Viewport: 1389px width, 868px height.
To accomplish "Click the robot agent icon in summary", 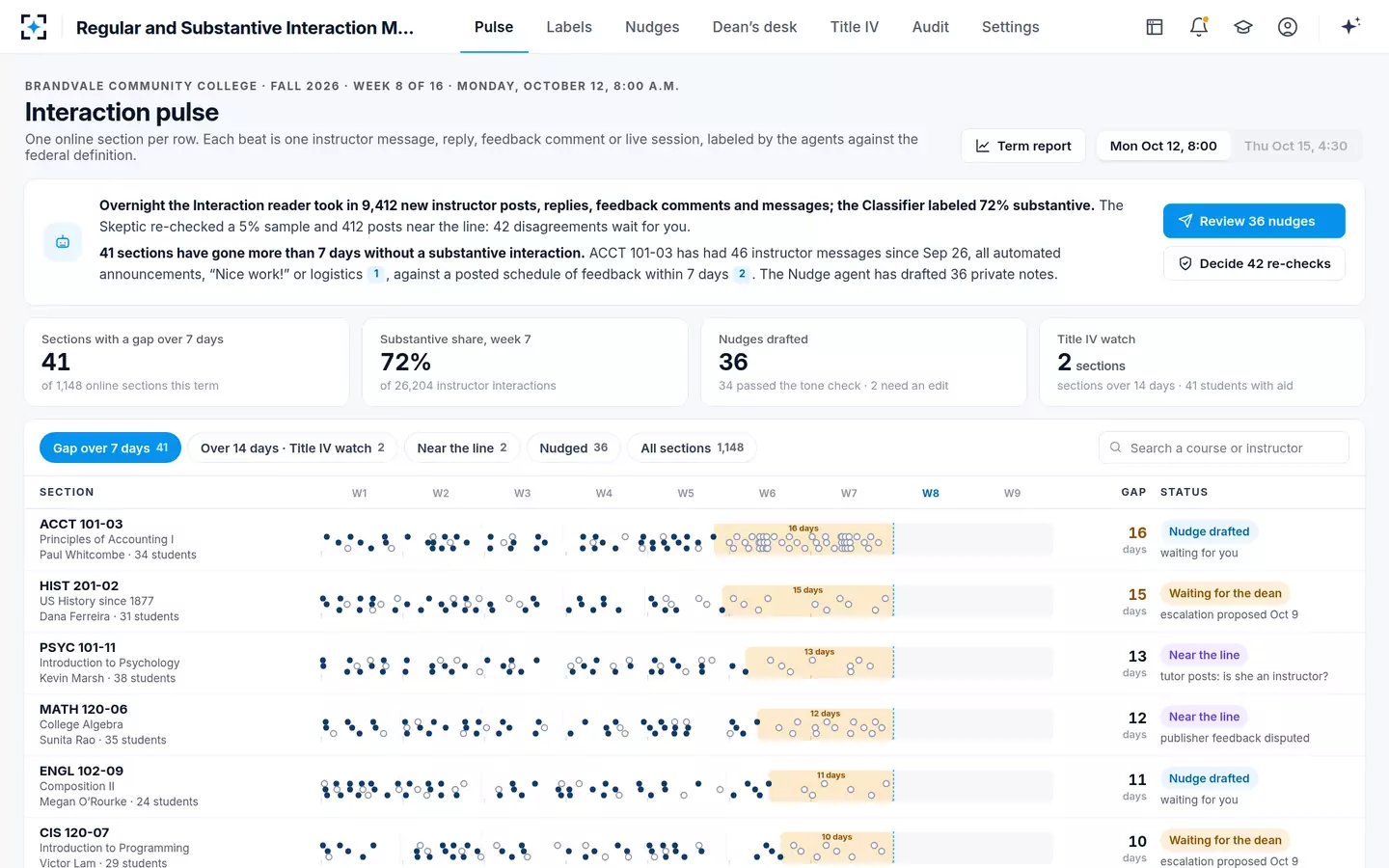I will pos(63,242).
